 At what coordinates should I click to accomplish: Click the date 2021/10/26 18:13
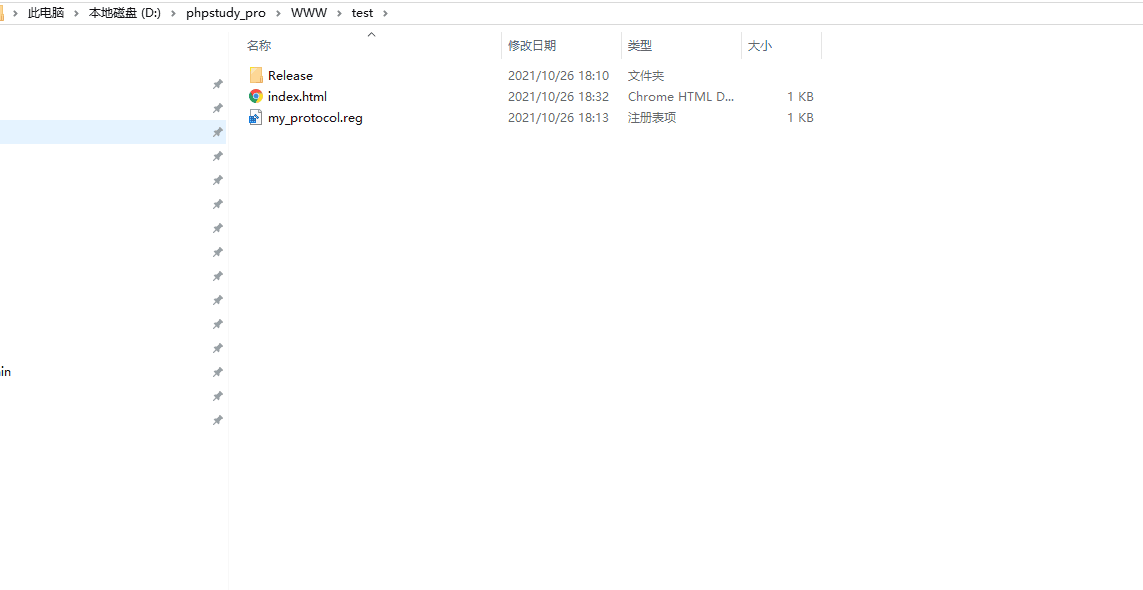(558, 117)
